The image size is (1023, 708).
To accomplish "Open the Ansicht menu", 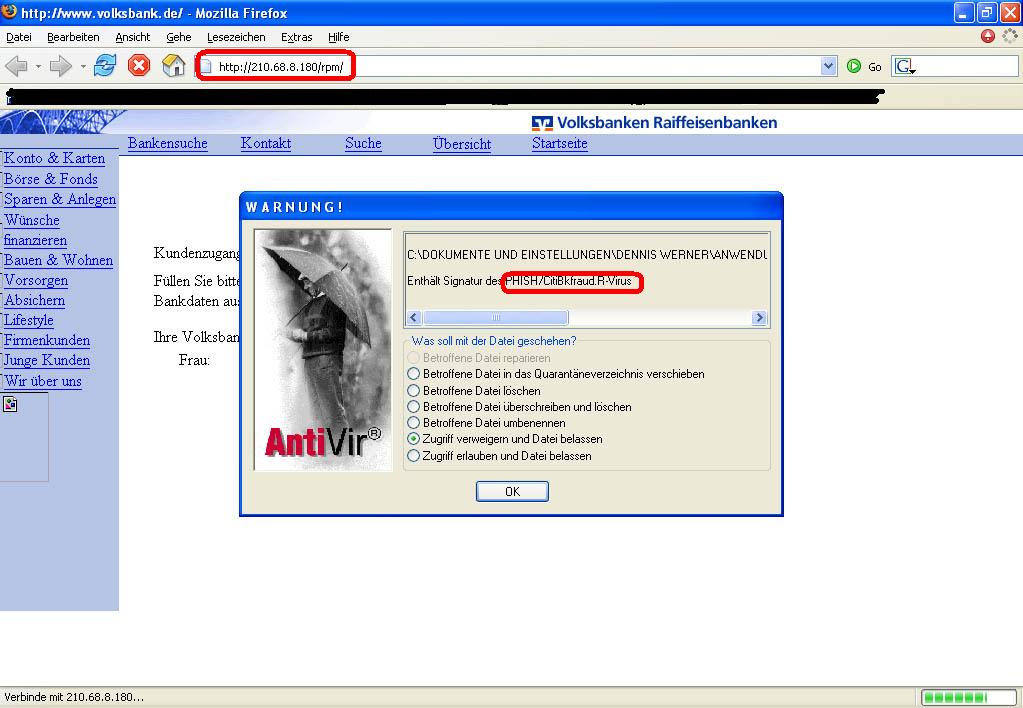I will [132, 37].
